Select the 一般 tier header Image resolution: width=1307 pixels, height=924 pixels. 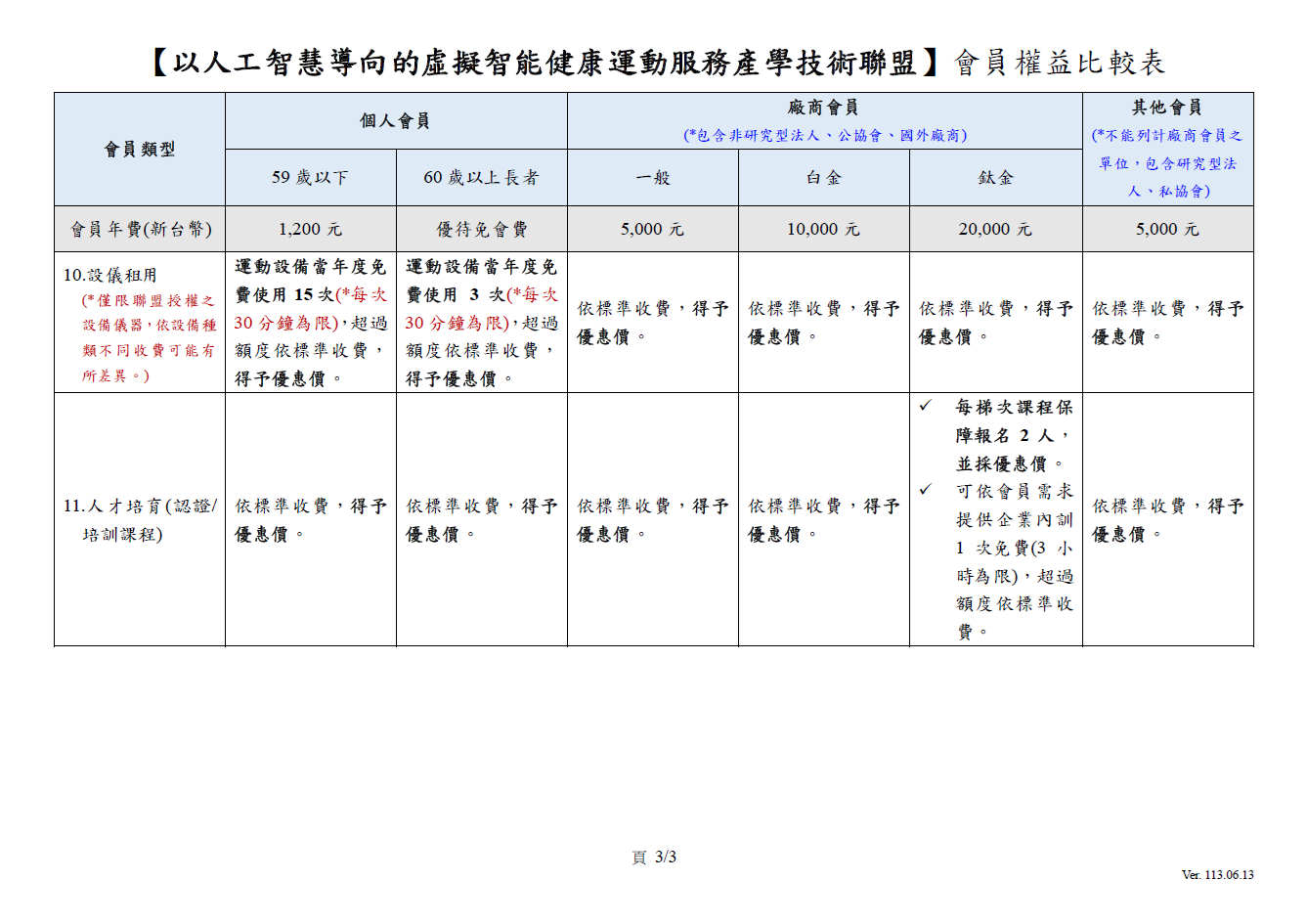(x=652, y=178)
